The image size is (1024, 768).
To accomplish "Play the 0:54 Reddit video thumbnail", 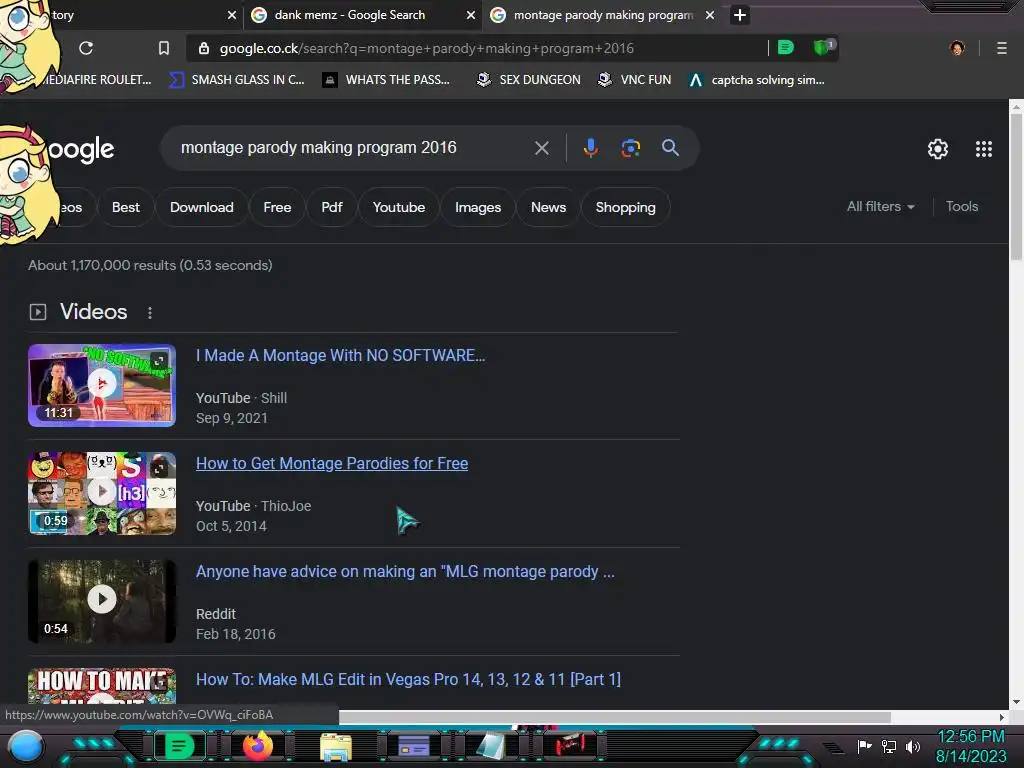I will tap(102, 601).
